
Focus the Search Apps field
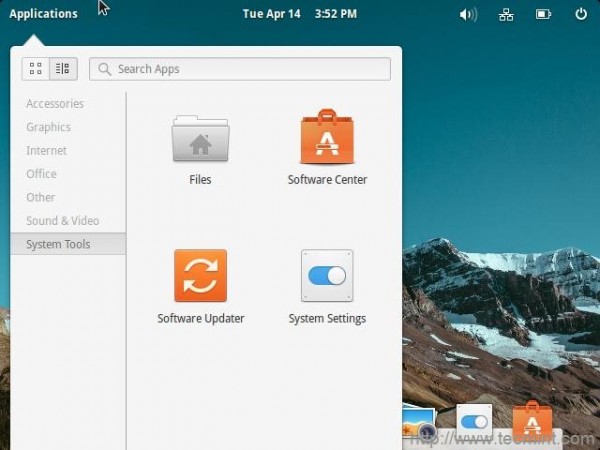click(240, 69)
